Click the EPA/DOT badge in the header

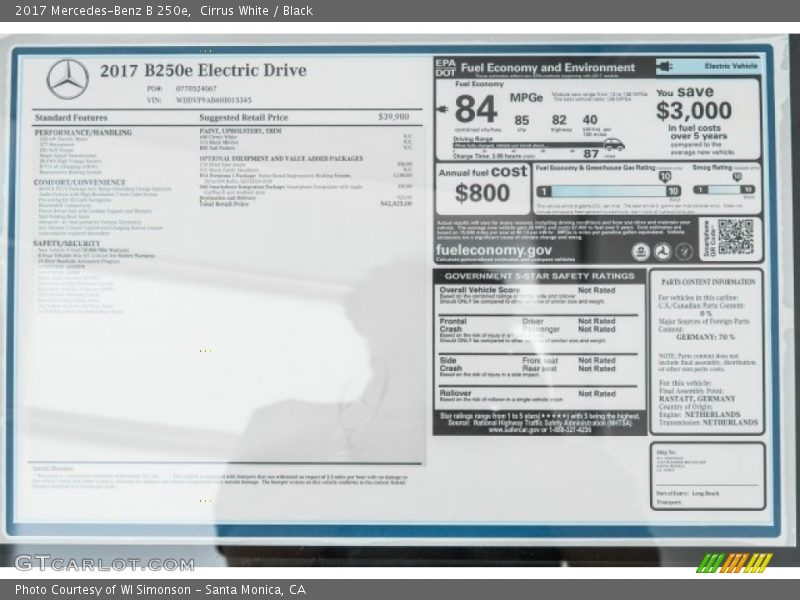pyautogui.click(x=445, y=67)
